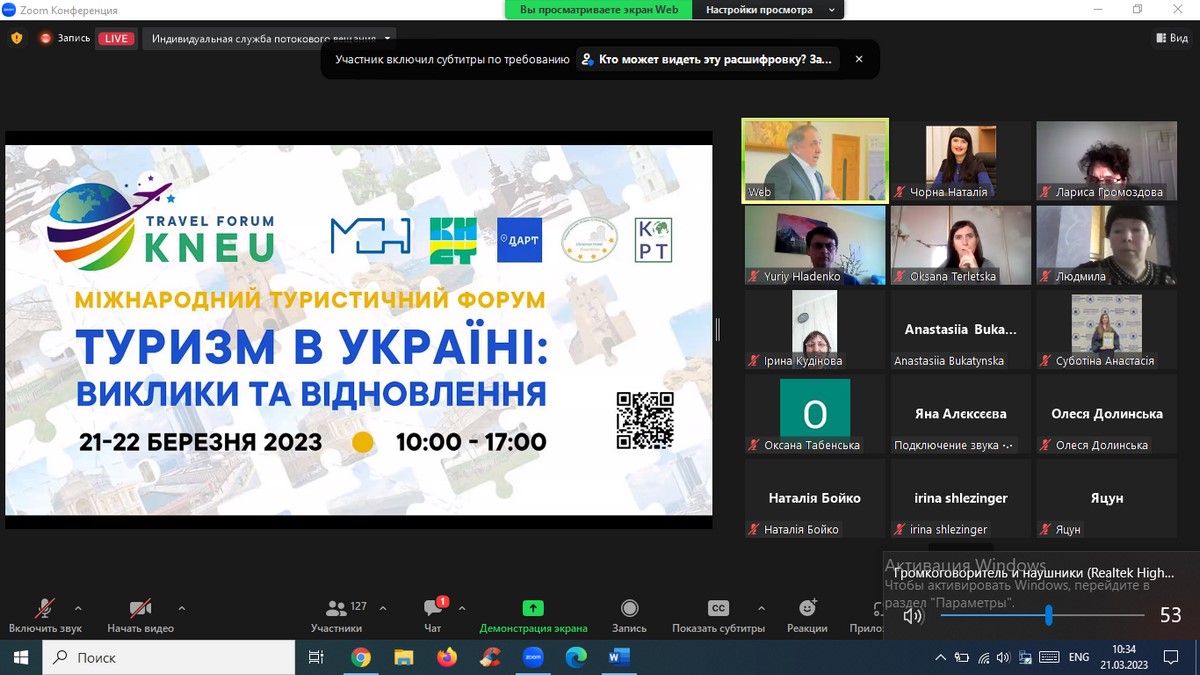Expand audio options arrow beside Включить звук
The image size is (1200, 675).
coord(78,608)
